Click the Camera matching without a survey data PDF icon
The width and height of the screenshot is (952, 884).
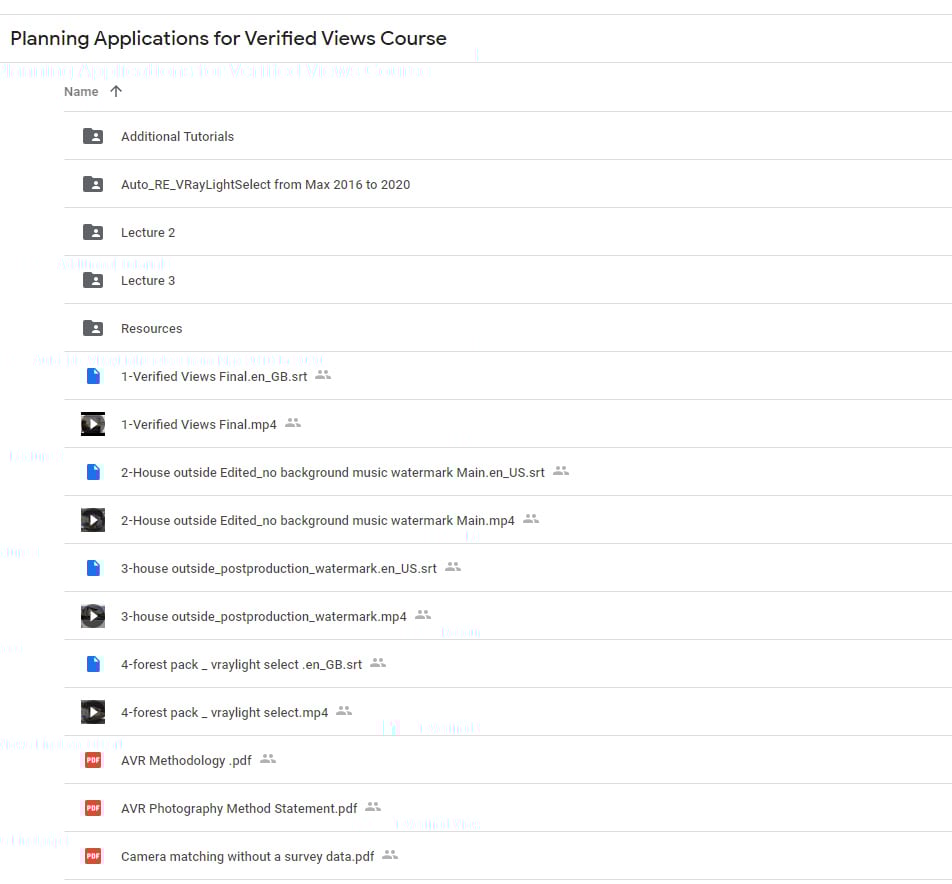pos(93,856)
